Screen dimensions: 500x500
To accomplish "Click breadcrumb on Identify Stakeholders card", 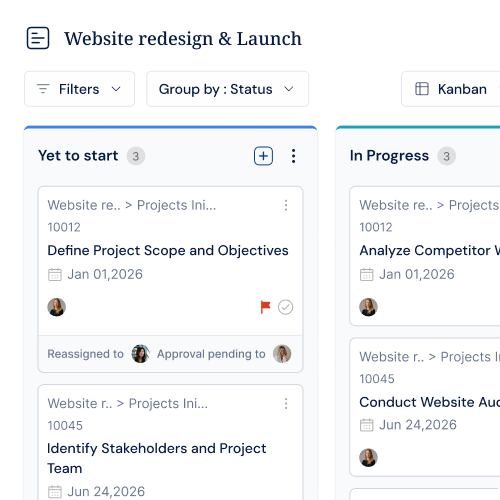I will (x=128, y=403).
